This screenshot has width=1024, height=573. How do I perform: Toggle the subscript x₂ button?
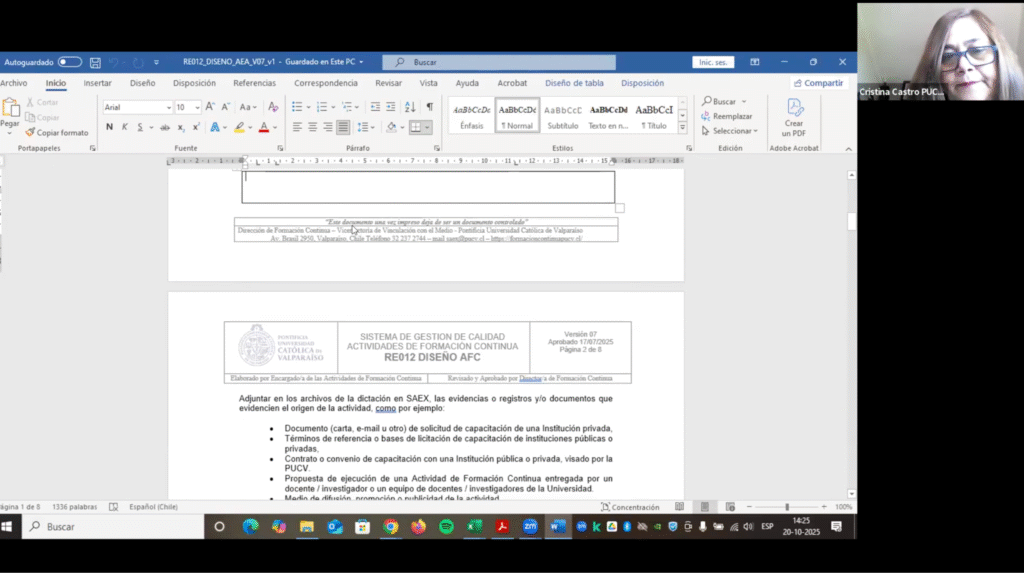pyautogui.click(x=182, y=127)
